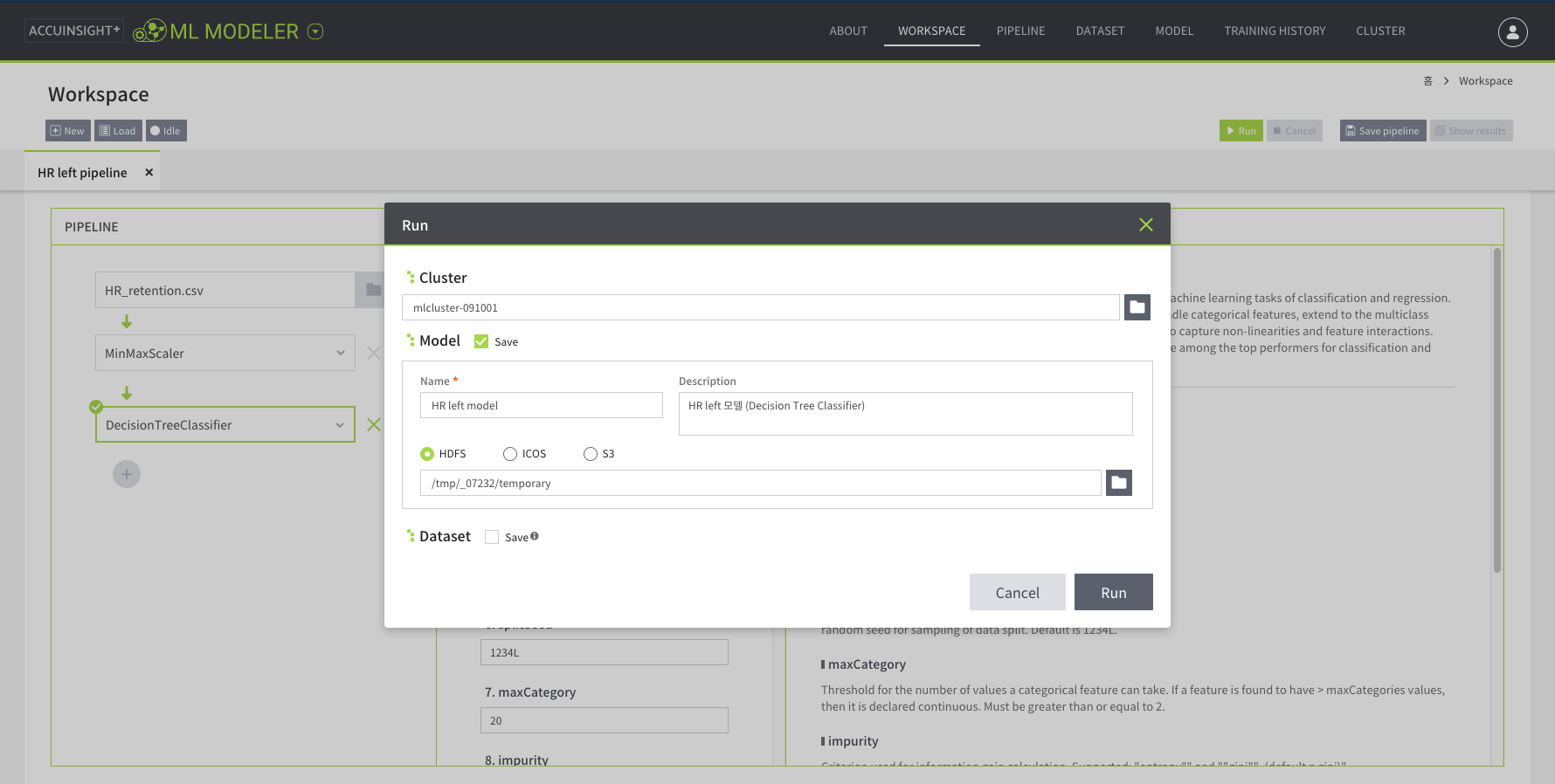The image size is (1555, 784).
Task: Click the Show results button
Action: (x=1471, y=131)
